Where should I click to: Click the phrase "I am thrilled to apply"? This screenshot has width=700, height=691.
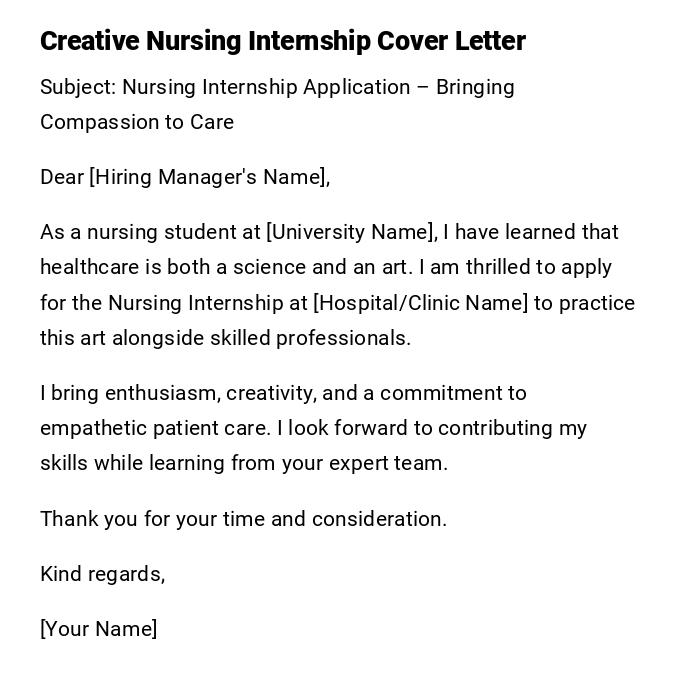(514, 267)
